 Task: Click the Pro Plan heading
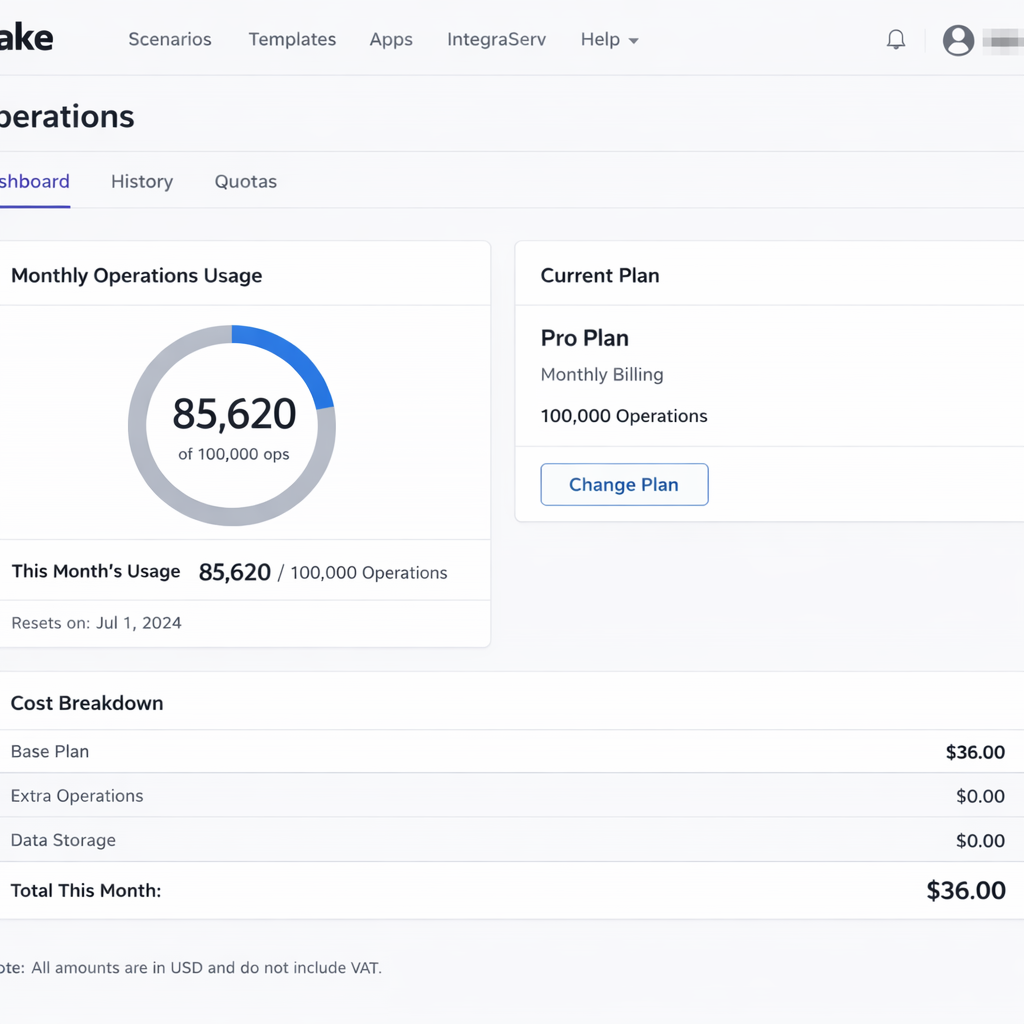(x=585, y=338)
